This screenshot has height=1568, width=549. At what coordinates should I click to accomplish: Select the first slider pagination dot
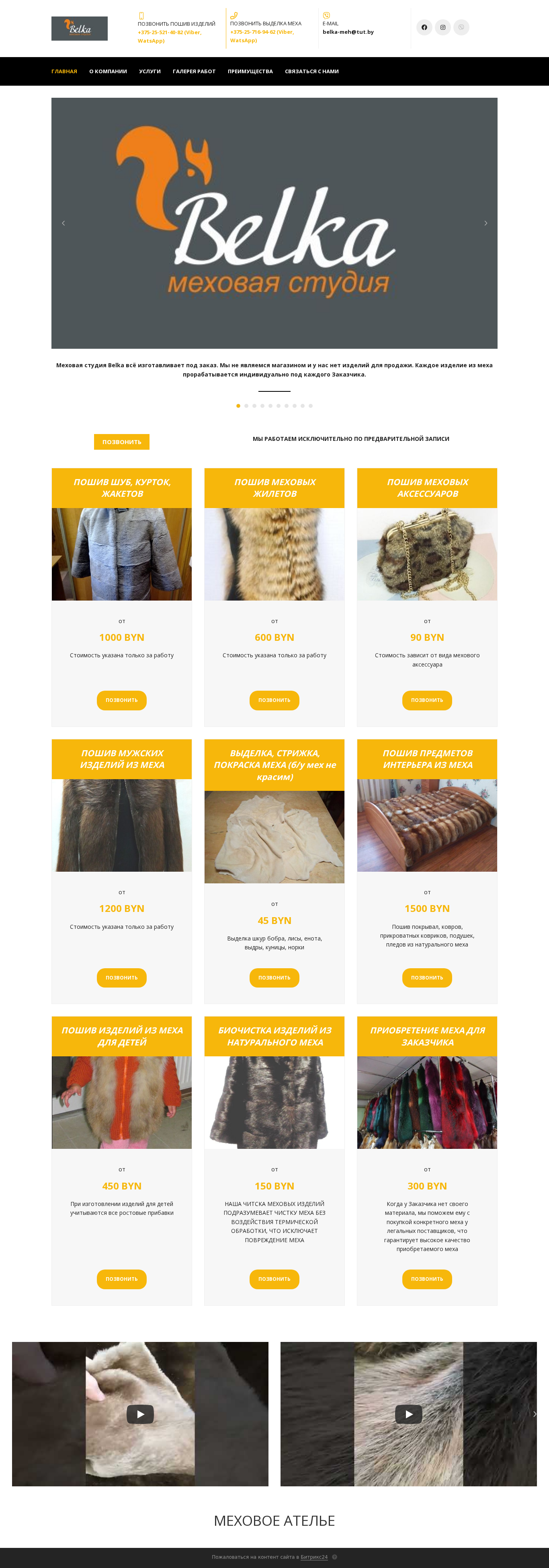[238, 406]
